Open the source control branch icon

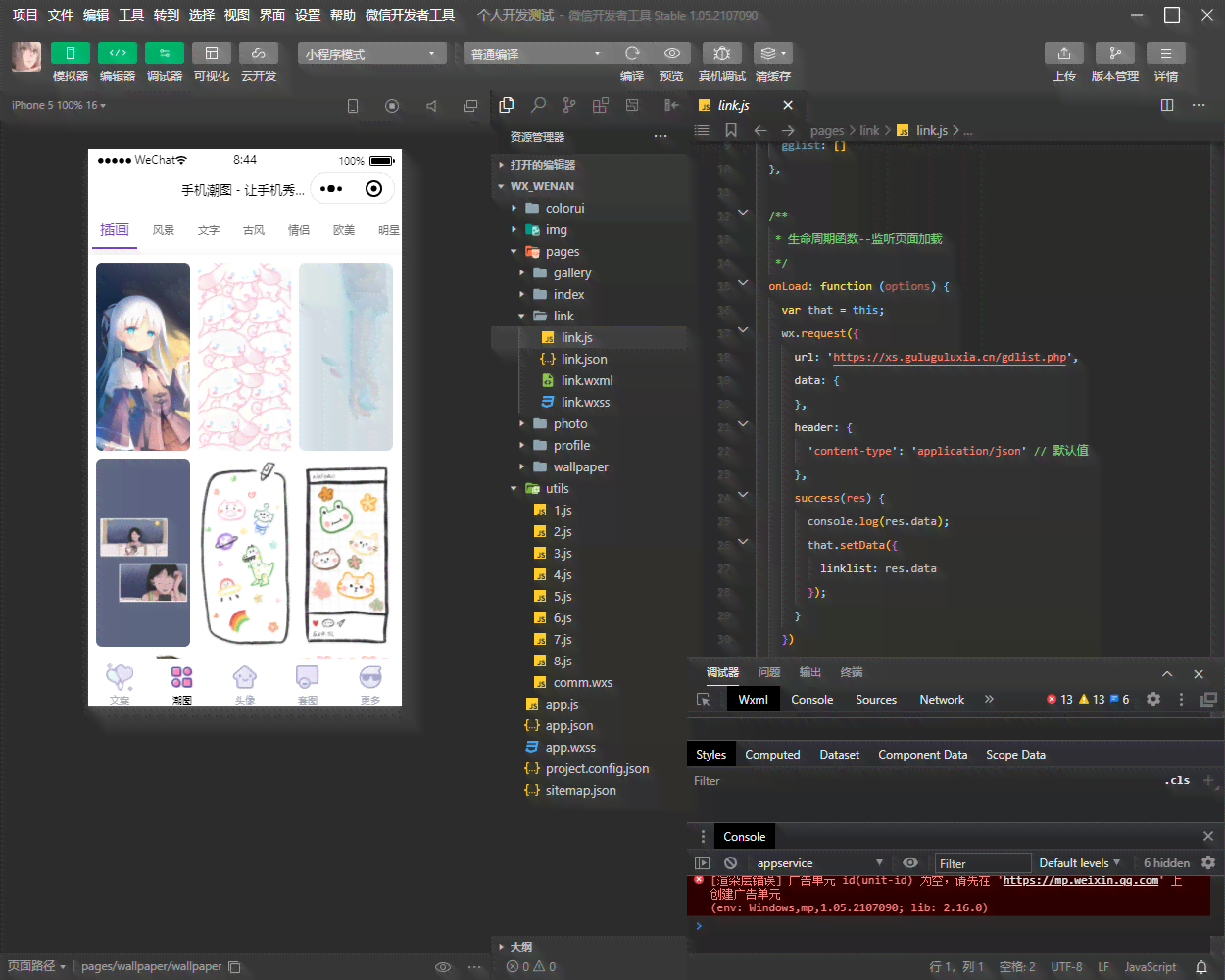point(569,105)
